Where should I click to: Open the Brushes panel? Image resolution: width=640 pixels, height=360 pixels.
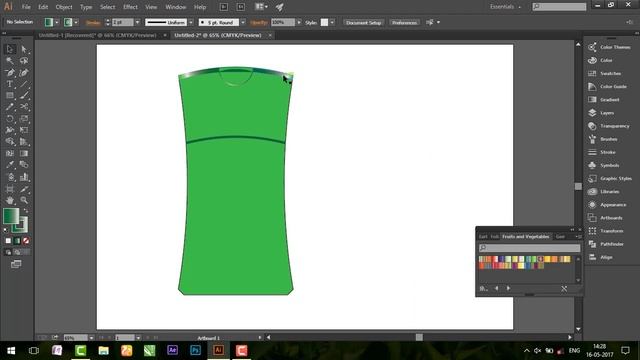pyautogui.click(x=603, y=139)
